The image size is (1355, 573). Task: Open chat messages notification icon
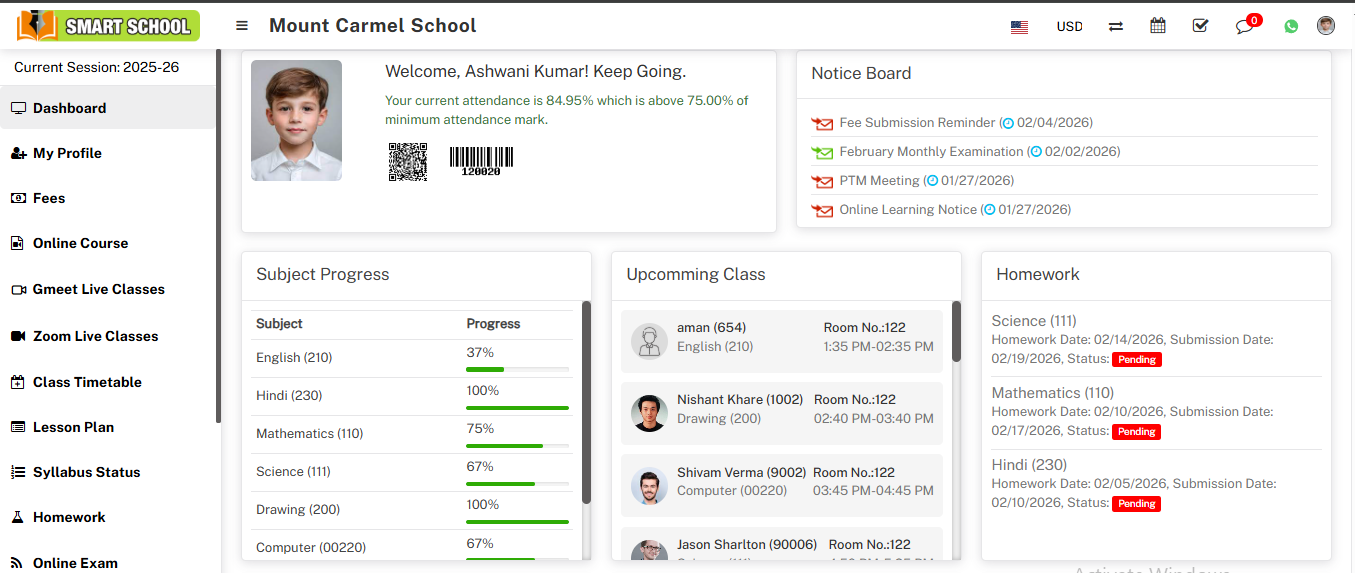tap(1244, 27)
